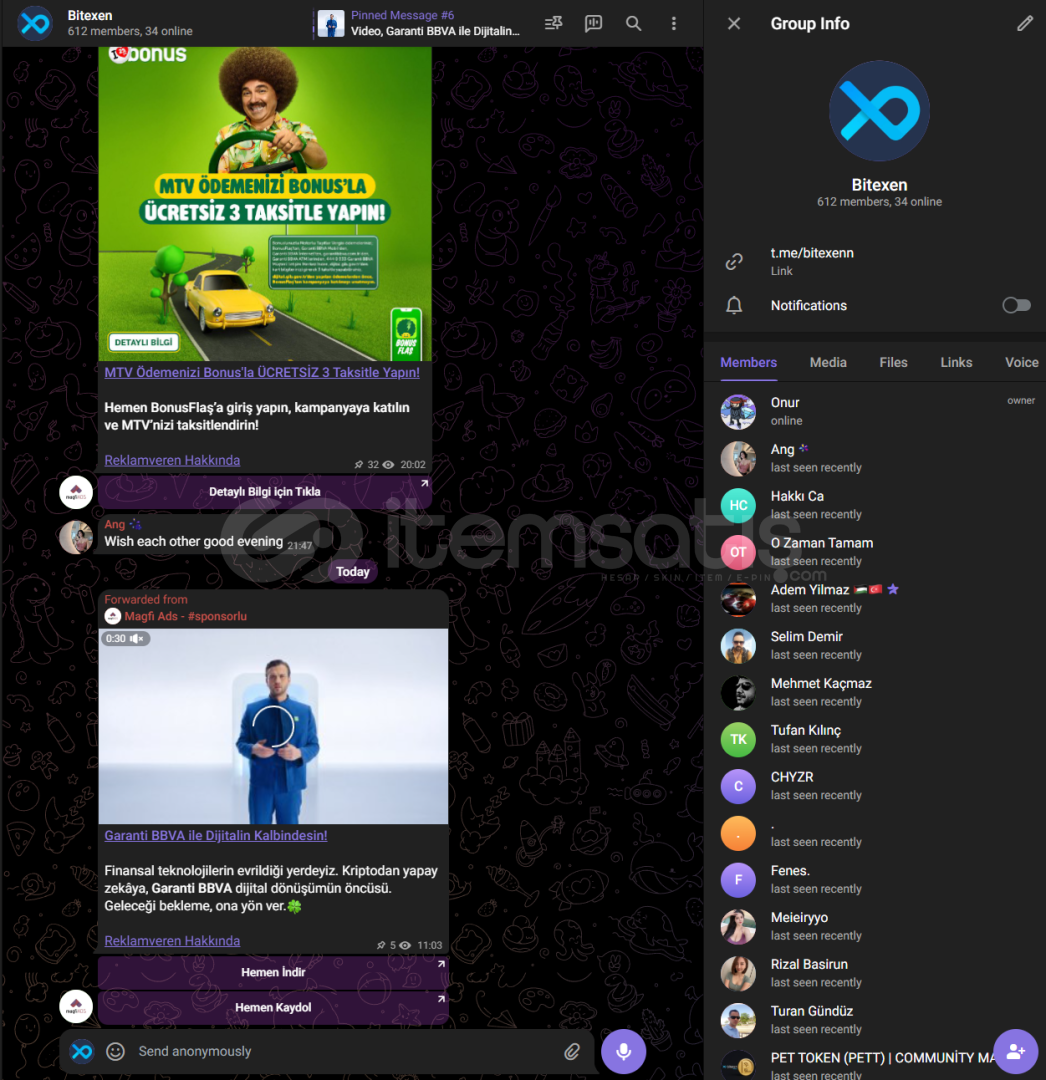1046x1080 pixels.
Task: Toggle the Notifications switch
Action: coord(1016,305)
